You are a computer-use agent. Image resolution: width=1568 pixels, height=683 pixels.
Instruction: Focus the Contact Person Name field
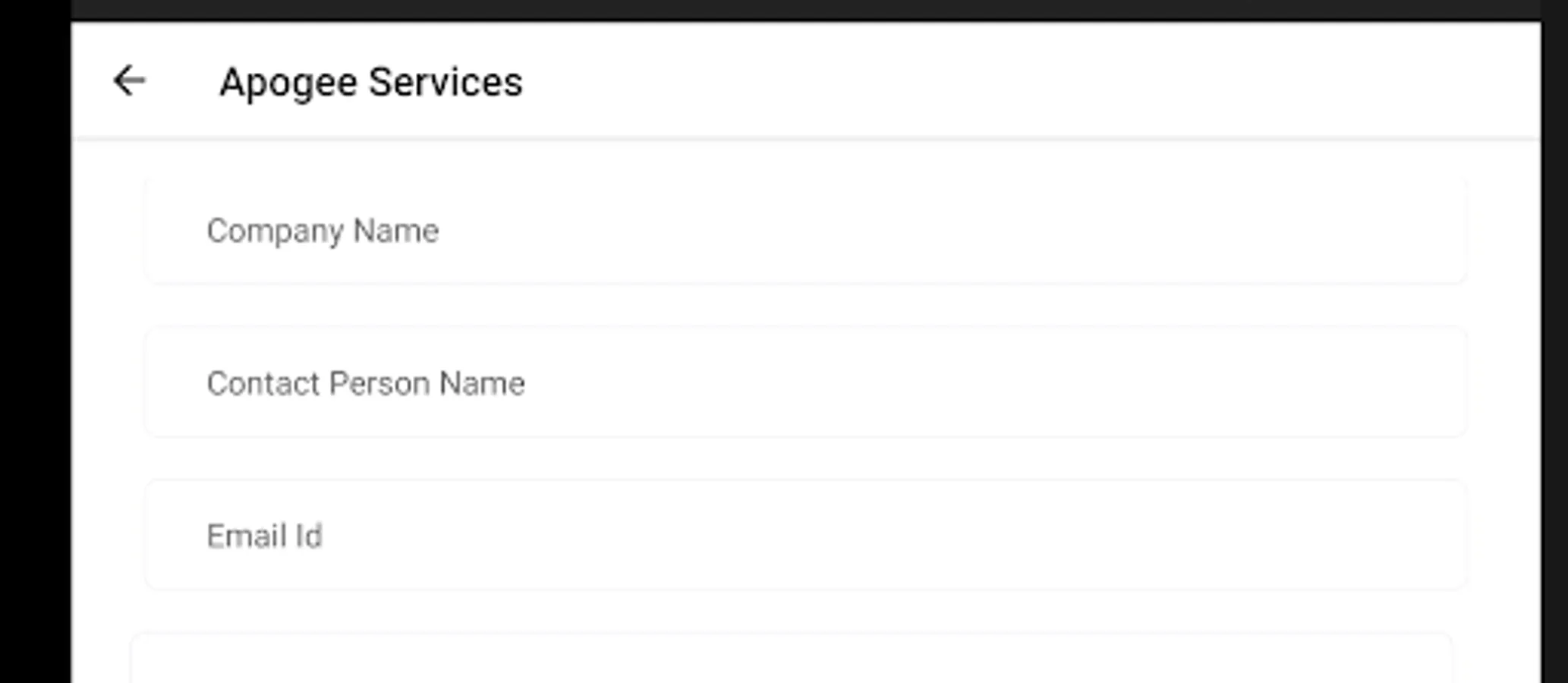click(x=804, y=383)
